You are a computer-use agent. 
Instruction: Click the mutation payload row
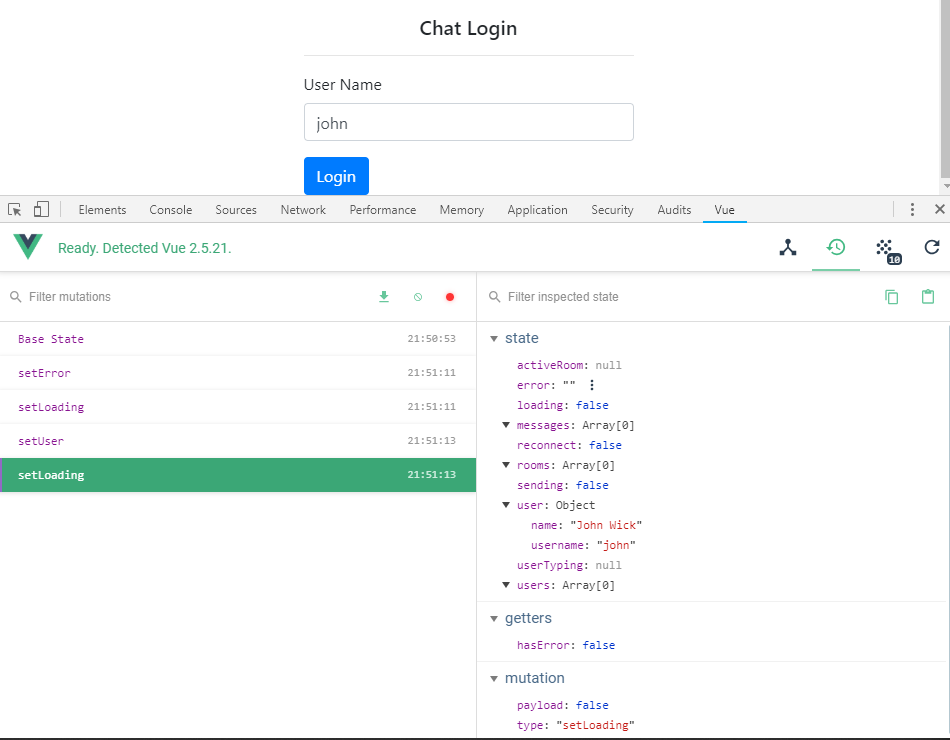coord(562,705)
